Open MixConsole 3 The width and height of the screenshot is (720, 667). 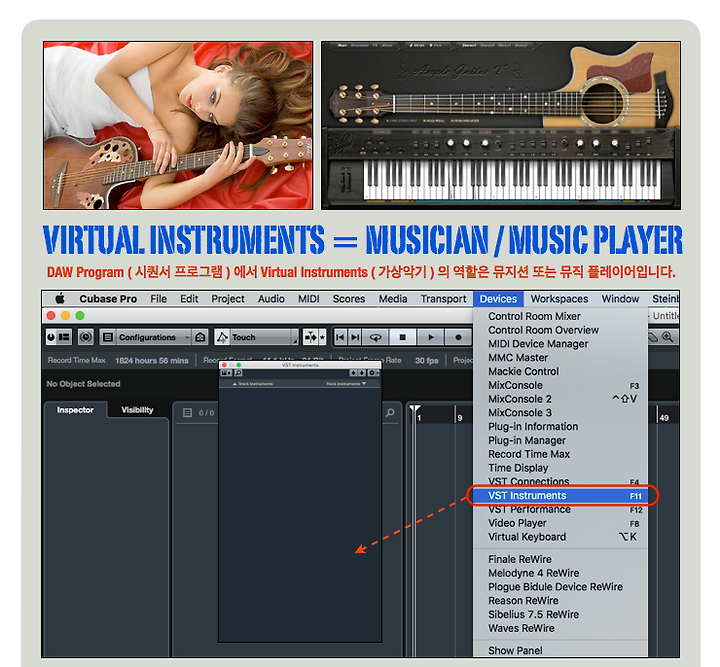(x=560, y=413)
